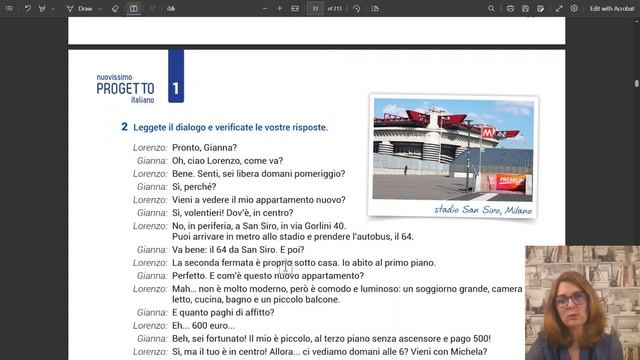This screenshot has width=640, height=360.
Task: Activate the Draw pen tool
Action: [80, 8]
